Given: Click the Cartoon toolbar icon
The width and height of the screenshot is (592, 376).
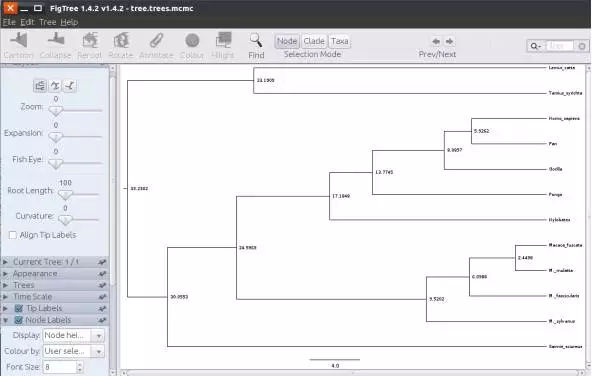Looking at the screenshot, I should [x=19, y=40].
